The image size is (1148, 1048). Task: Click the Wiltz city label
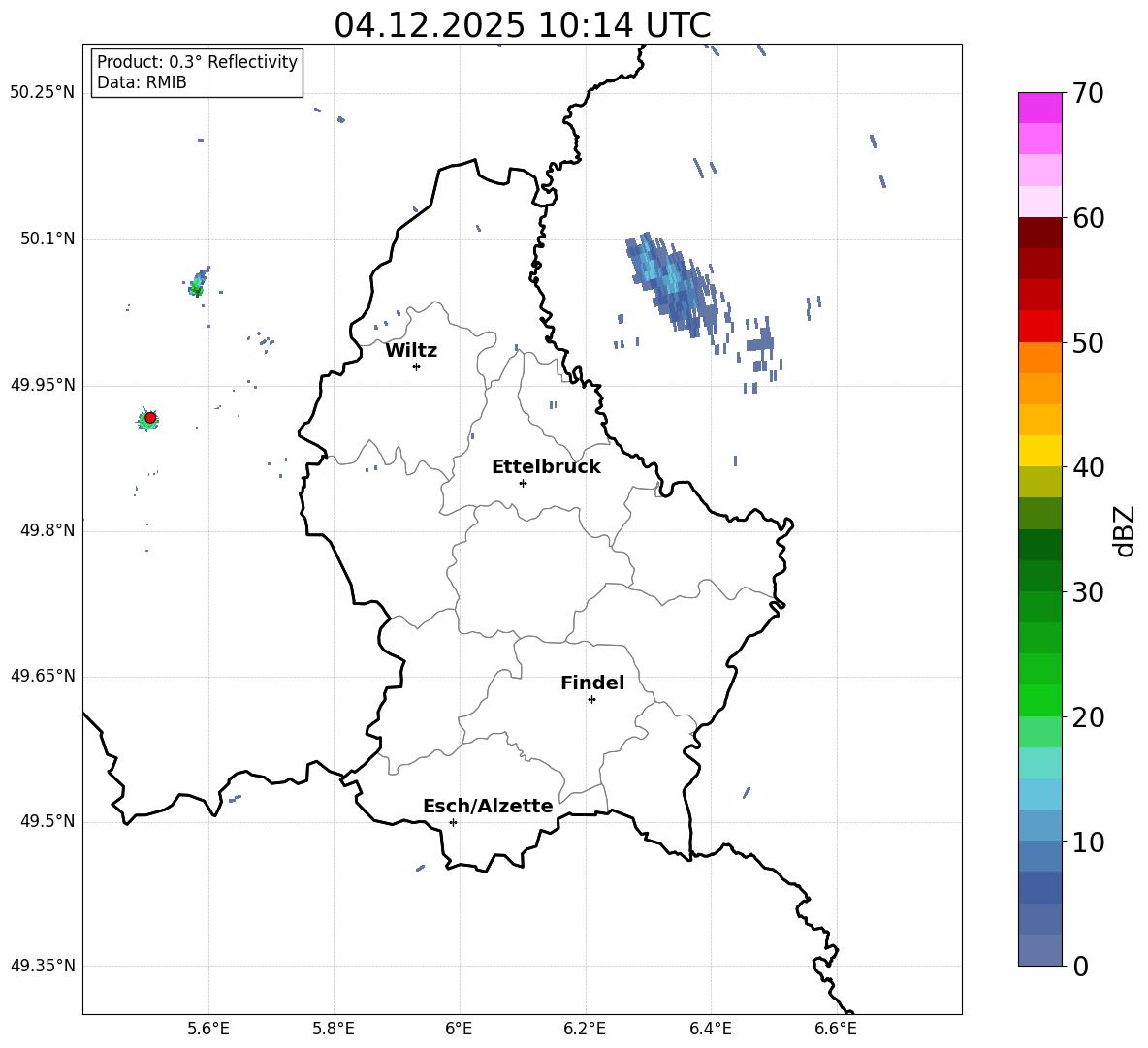(x=411, y=351)
